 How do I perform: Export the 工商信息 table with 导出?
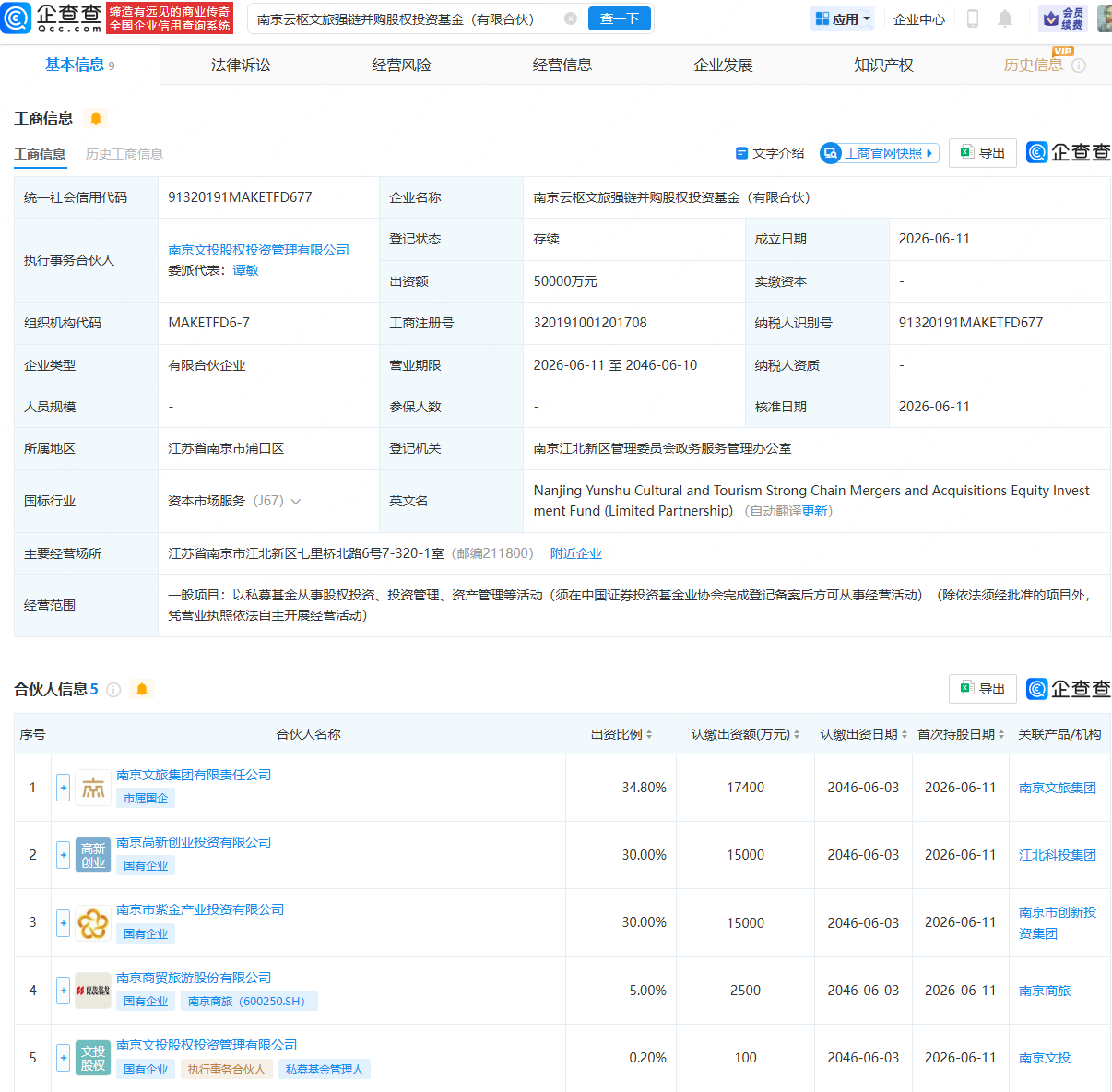[983, 153]
